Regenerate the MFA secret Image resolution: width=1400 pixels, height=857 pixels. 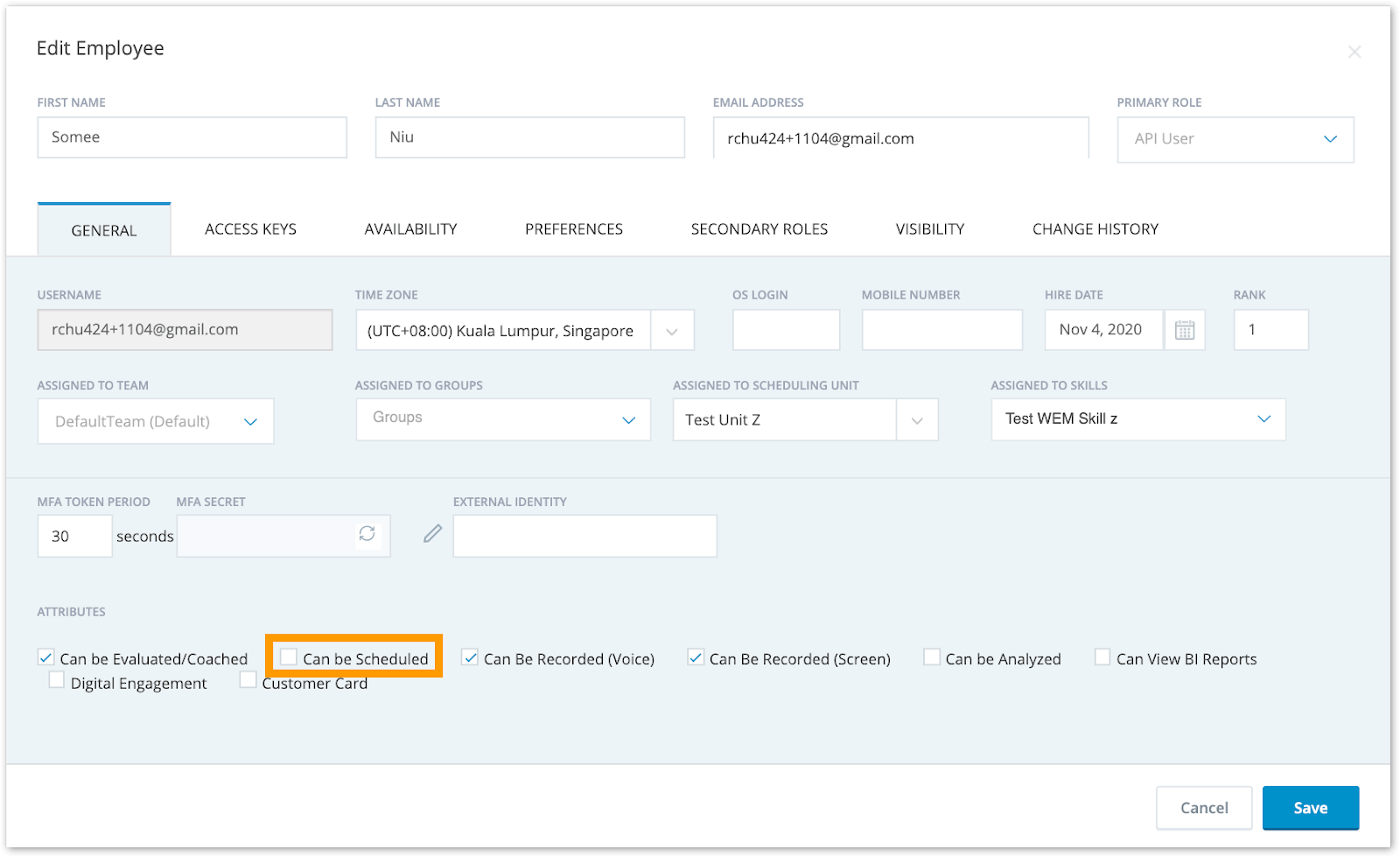367,535
